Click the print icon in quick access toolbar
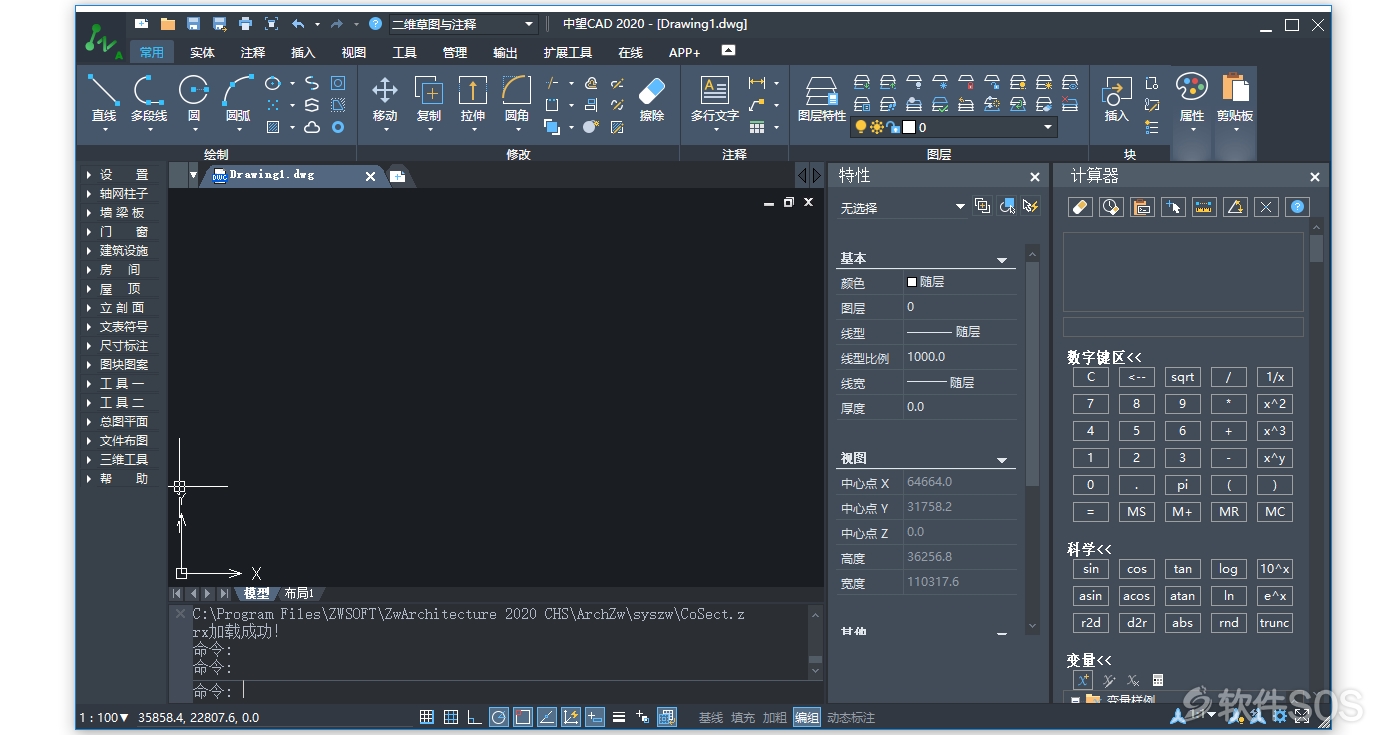The width and height of the screenshot is (1382, 735). click(245, 24)
